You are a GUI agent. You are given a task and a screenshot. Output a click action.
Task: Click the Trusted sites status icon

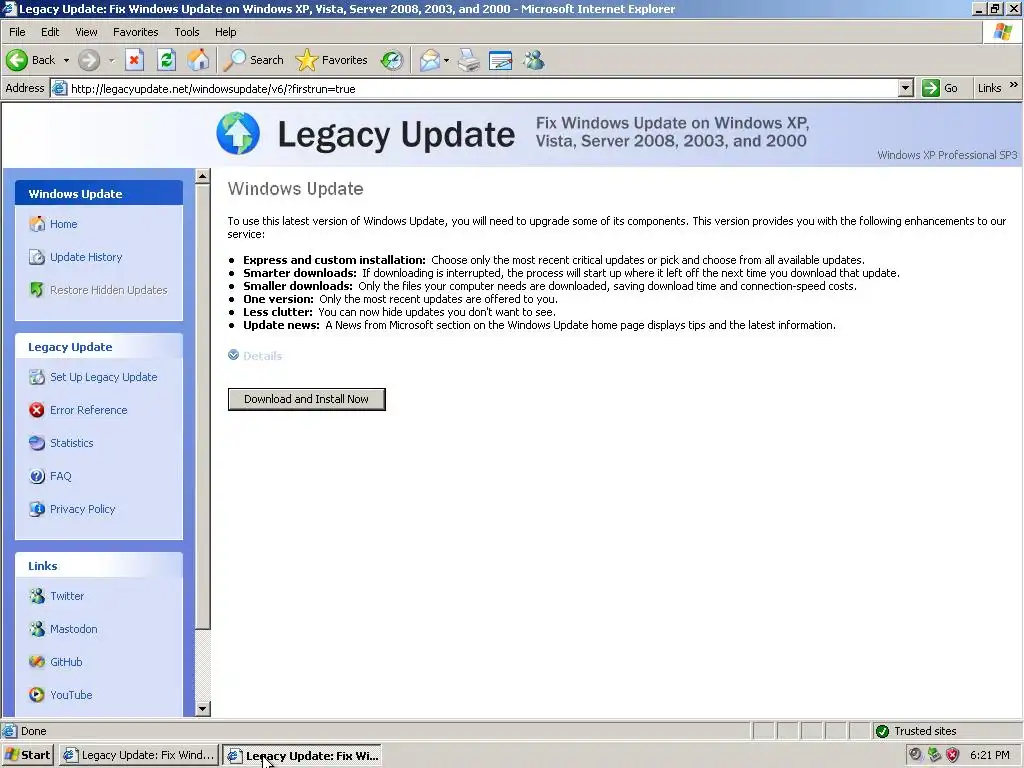[x=882, y=731]
